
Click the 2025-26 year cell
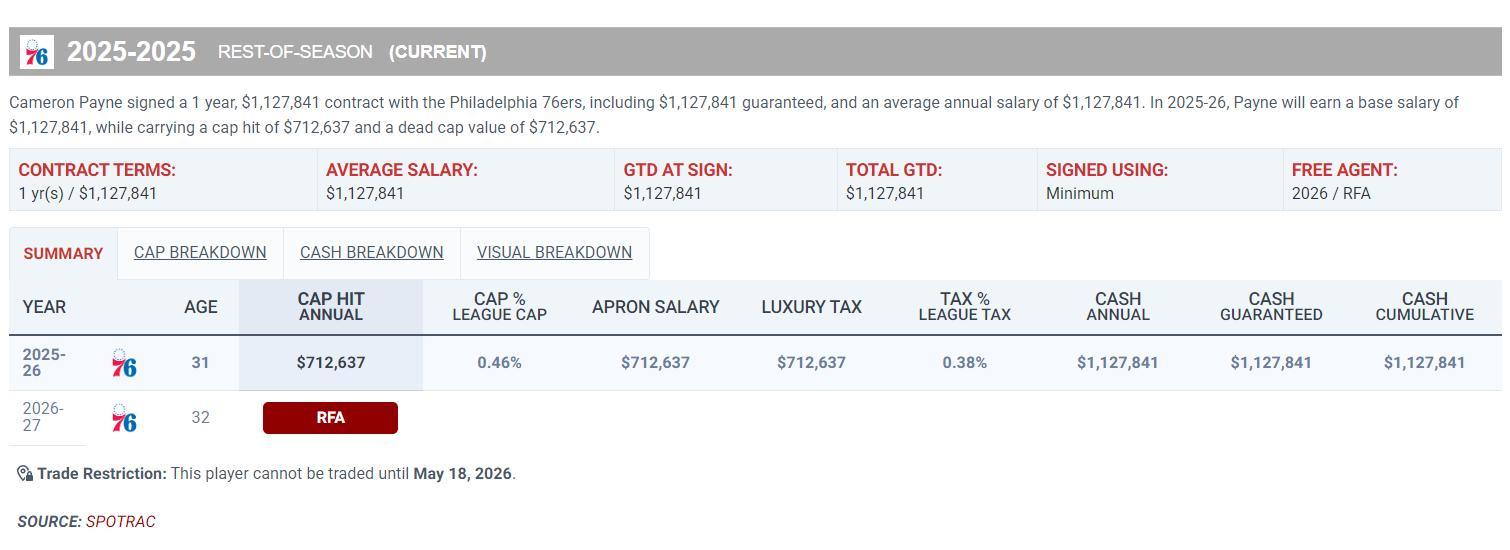44,363
